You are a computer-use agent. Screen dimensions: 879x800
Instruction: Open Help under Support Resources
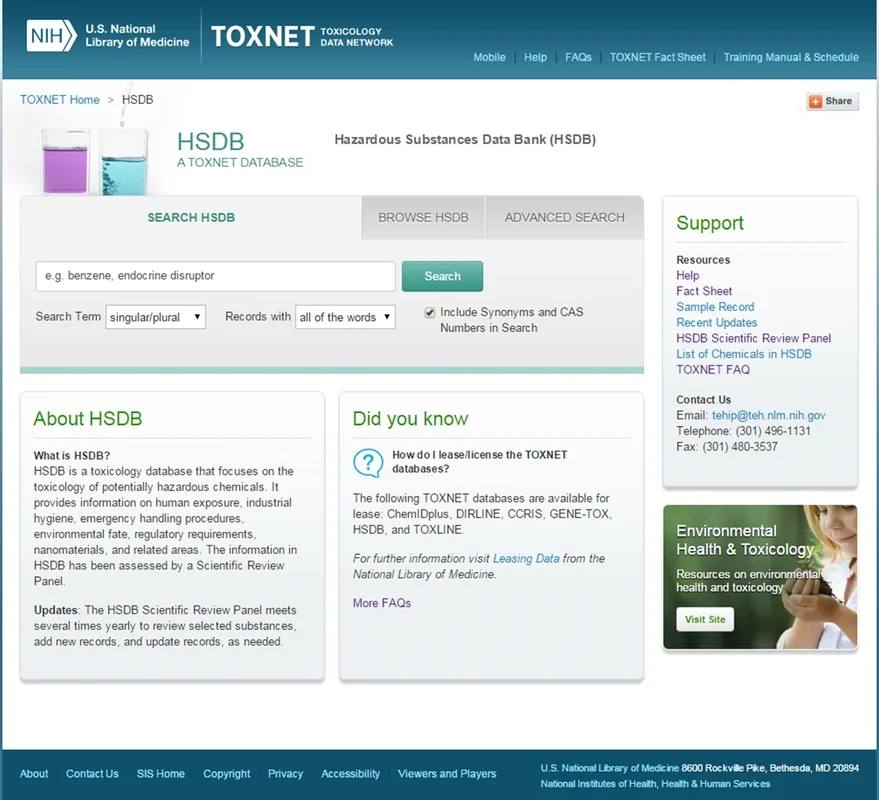(x=687, y=275)
